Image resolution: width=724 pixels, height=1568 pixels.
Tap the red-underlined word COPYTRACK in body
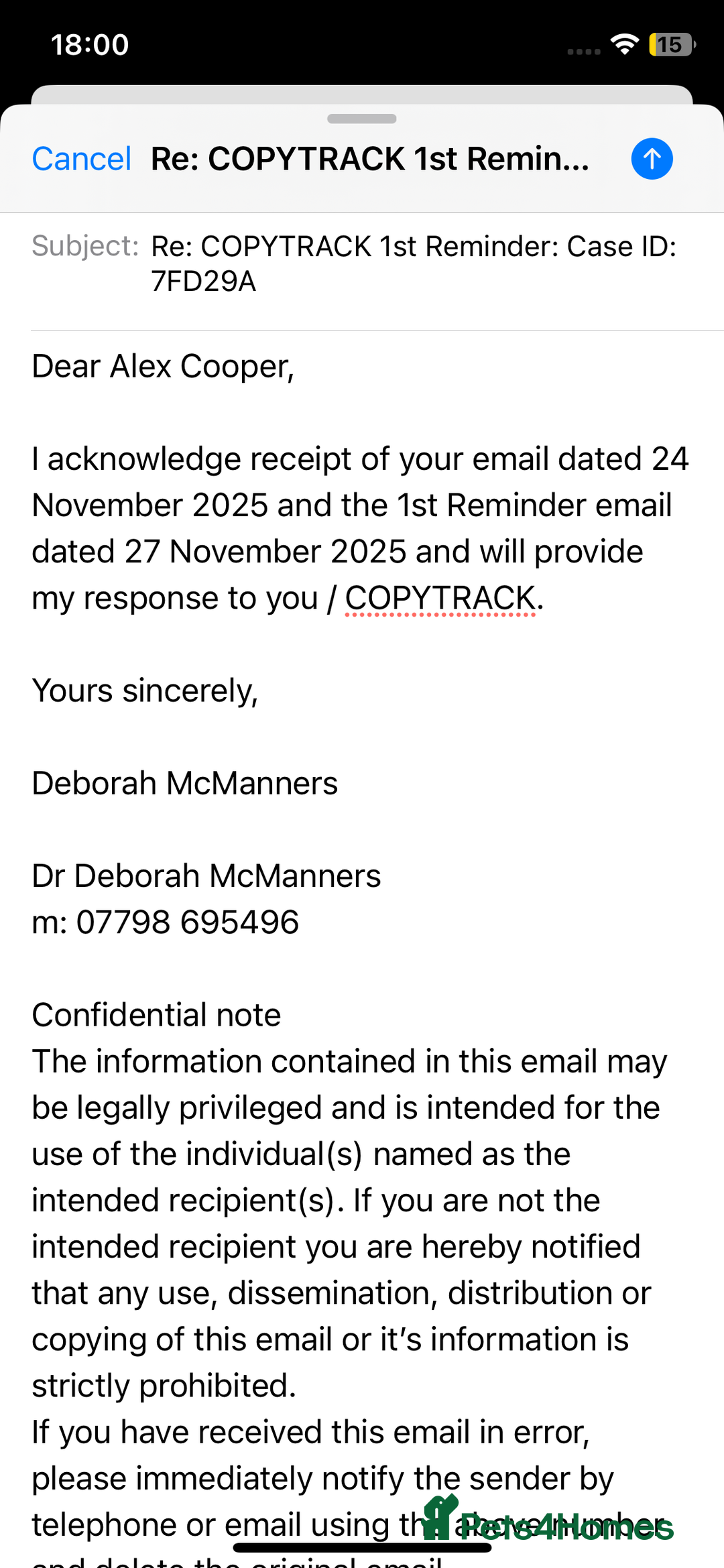point(440,598)
